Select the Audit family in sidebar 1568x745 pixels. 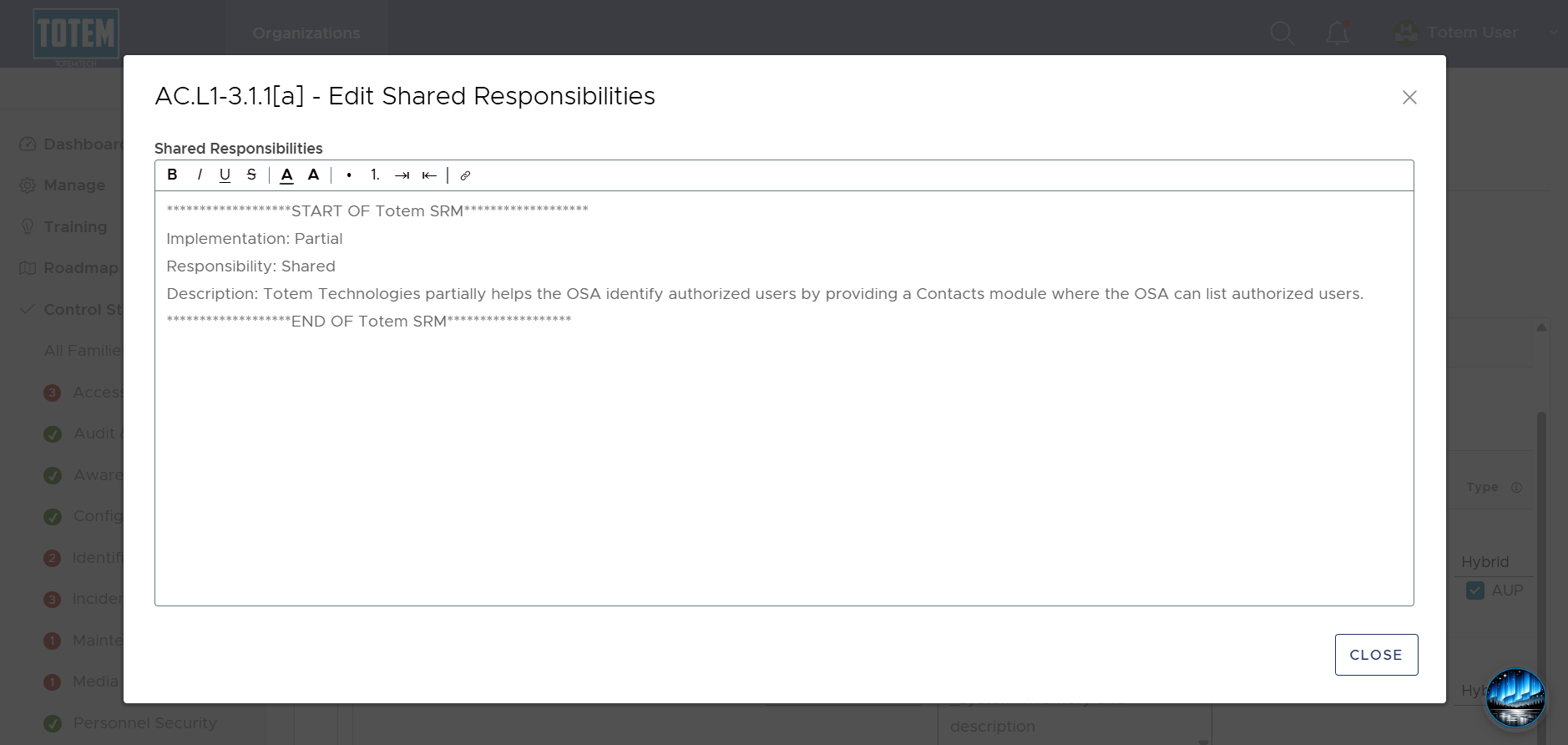point(83,433)
